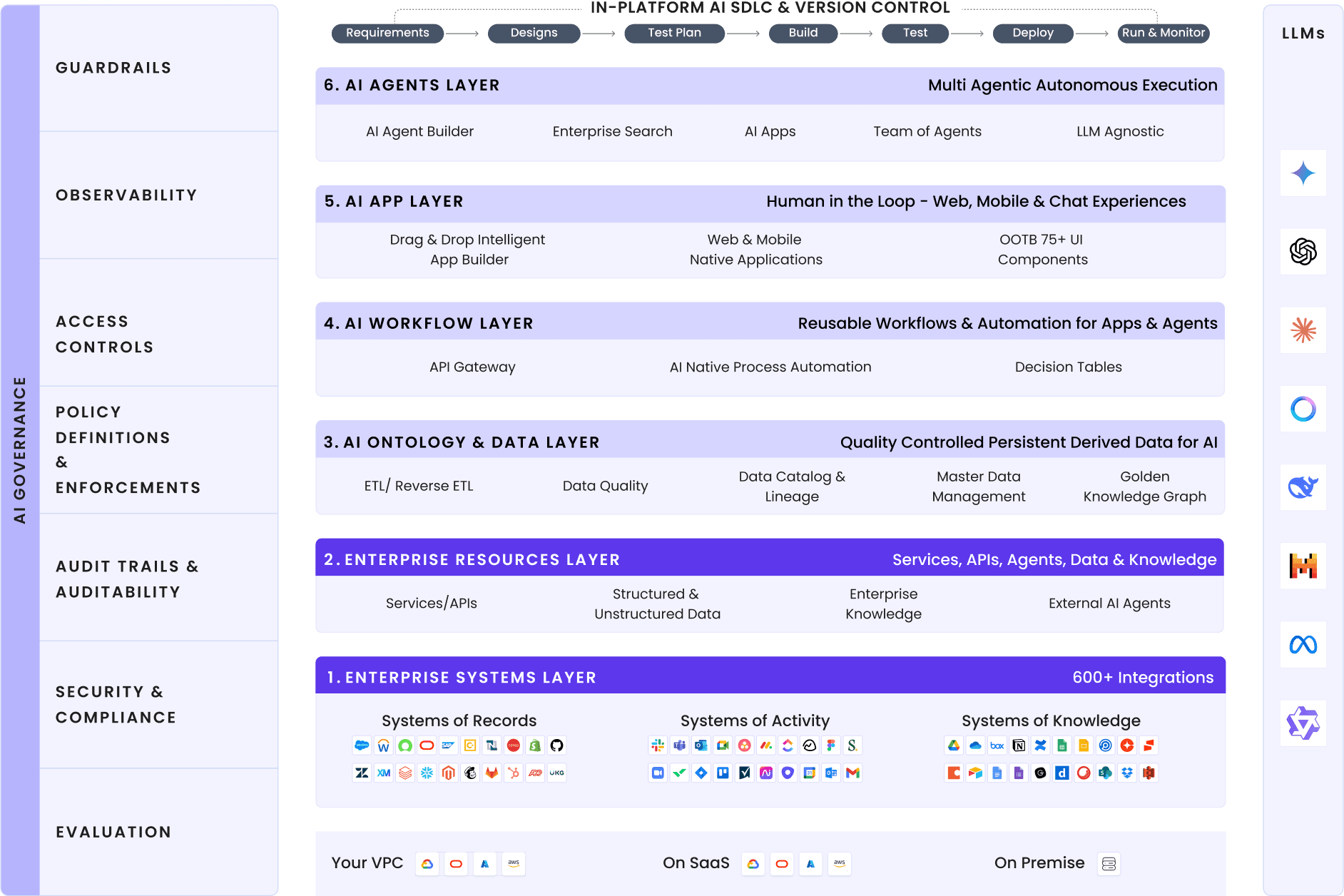This screenshot has height=896, width=1344.
Task: Select the Salesforce icon under Systems of Records
Action: (361, 745)
